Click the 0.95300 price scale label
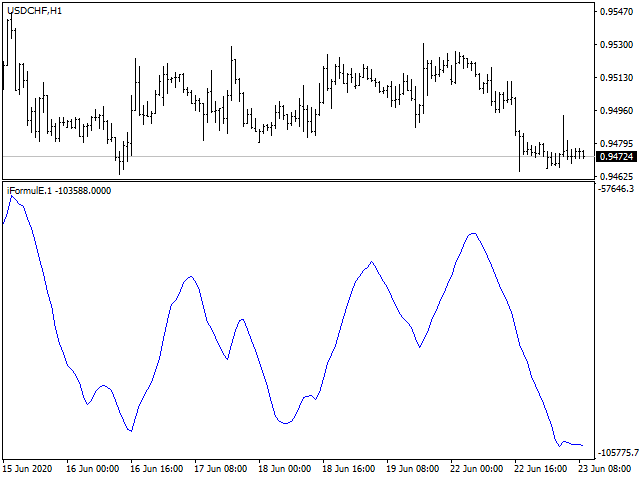The image size is (640, 480). pyautogui.click(x=616, y=44)
